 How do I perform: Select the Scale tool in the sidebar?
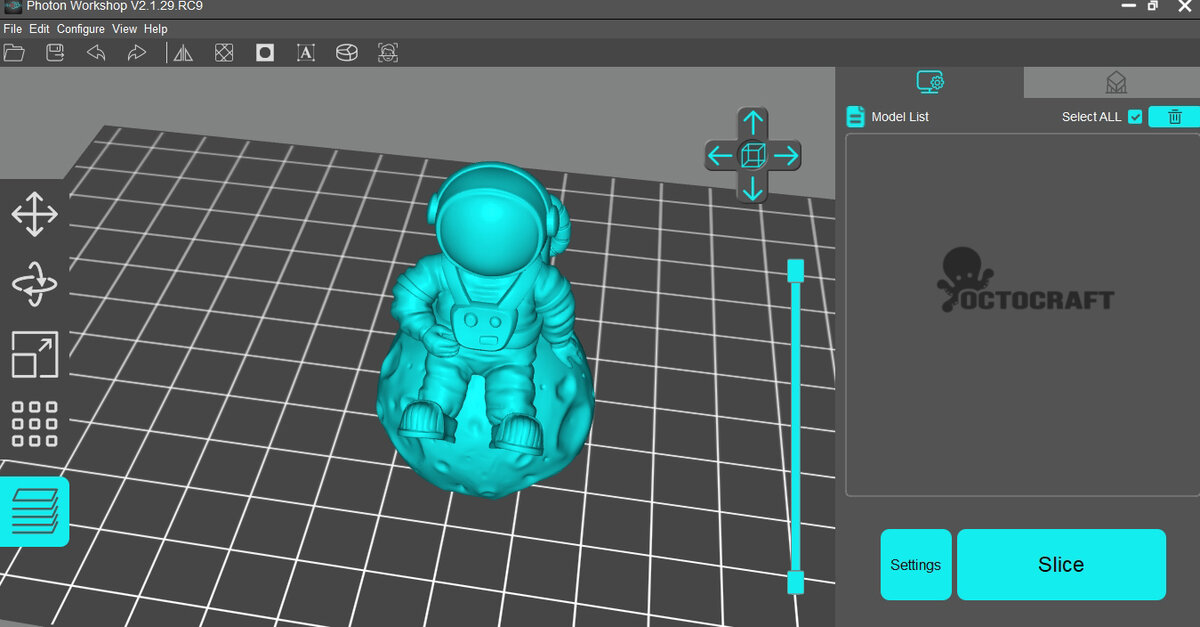coord(35,354)
